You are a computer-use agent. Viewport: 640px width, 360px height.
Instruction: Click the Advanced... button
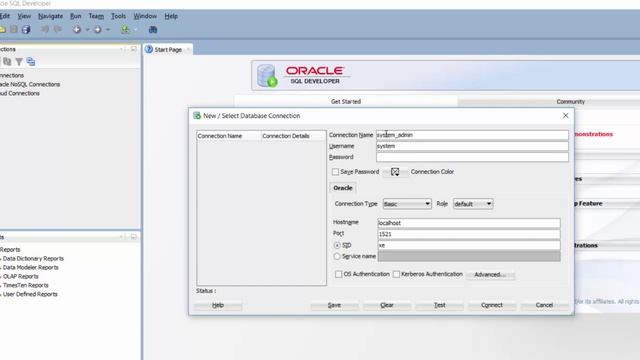(x=490, y=275)
